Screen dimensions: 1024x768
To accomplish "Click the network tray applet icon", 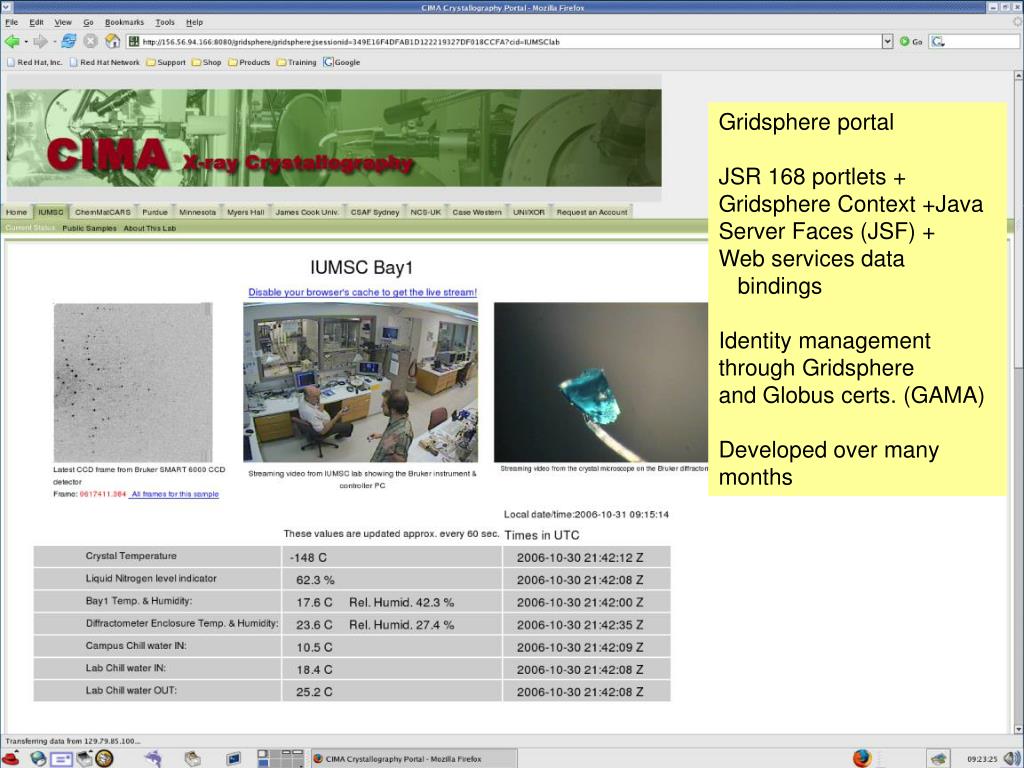I will [x=938, y=759].
